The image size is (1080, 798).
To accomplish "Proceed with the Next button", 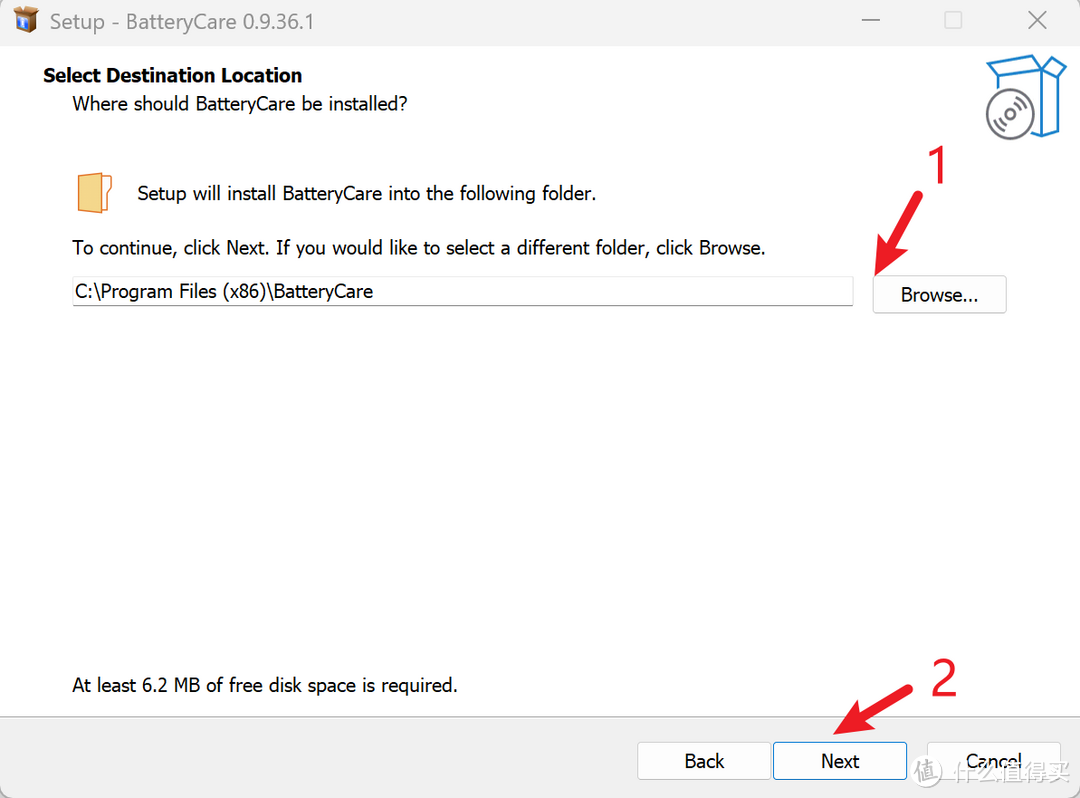I will tap(840, 761).
